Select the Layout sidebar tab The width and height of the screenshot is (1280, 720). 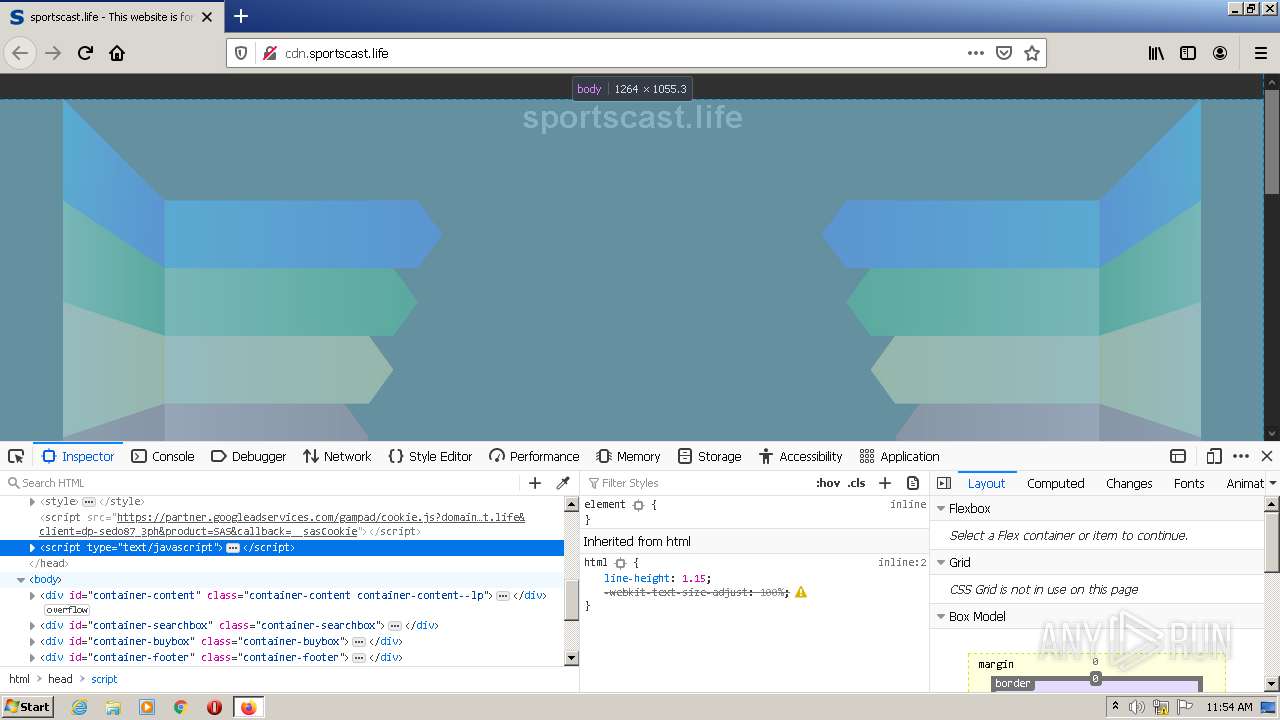pyautogui.click(x=986, y=483)
